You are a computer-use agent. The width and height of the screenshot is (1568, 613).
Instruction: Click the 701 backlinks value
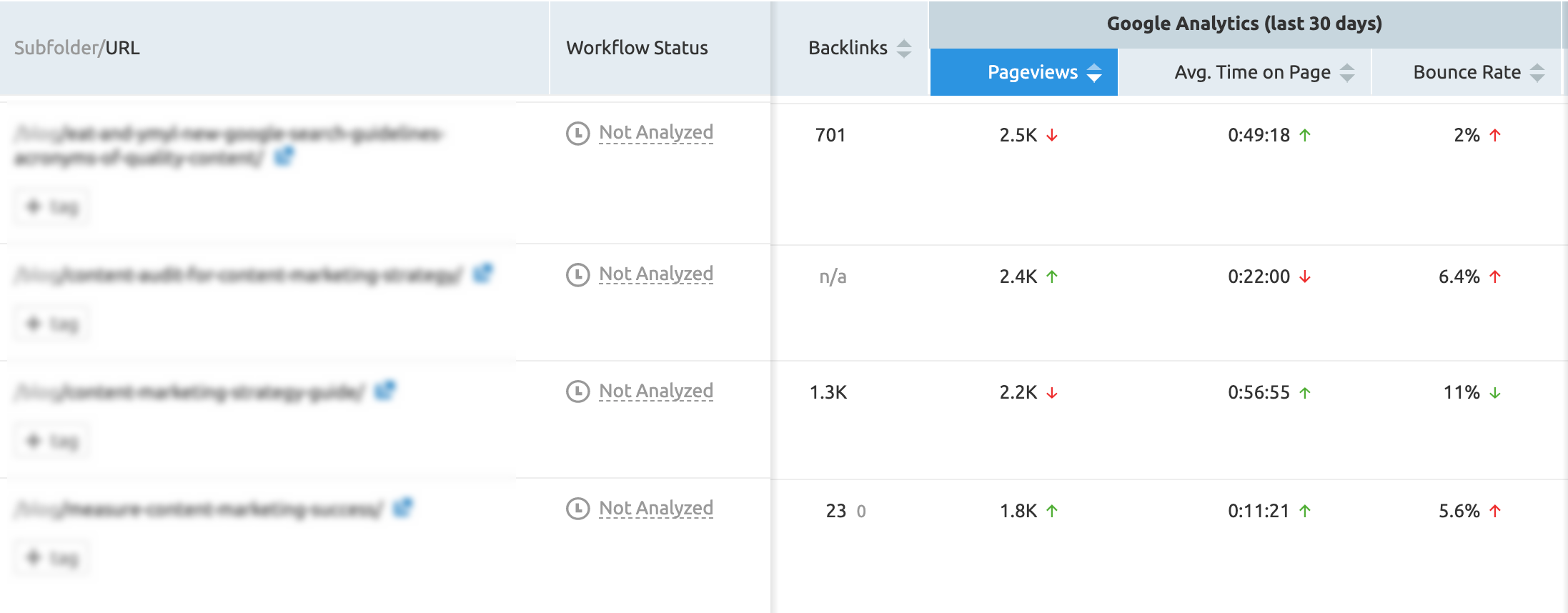point(830,135)
